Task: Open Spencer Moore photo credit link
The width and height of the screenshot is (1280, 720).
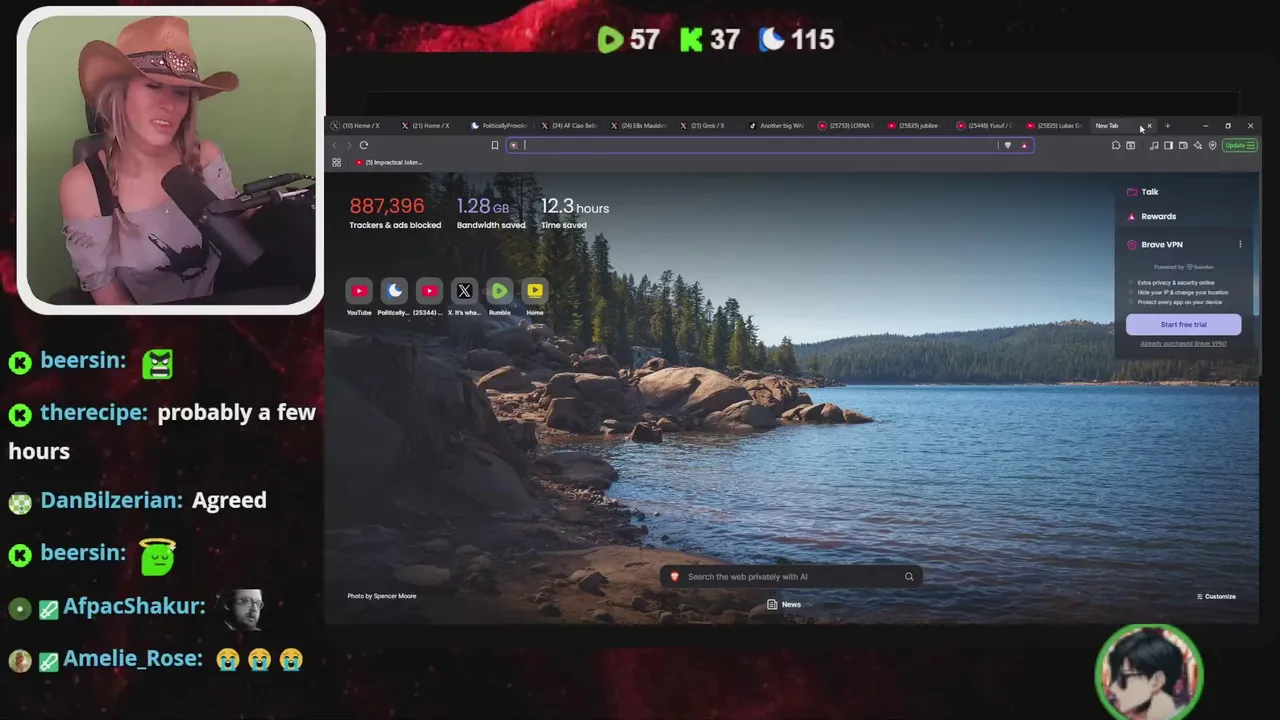Action: [x=381, y=596]
